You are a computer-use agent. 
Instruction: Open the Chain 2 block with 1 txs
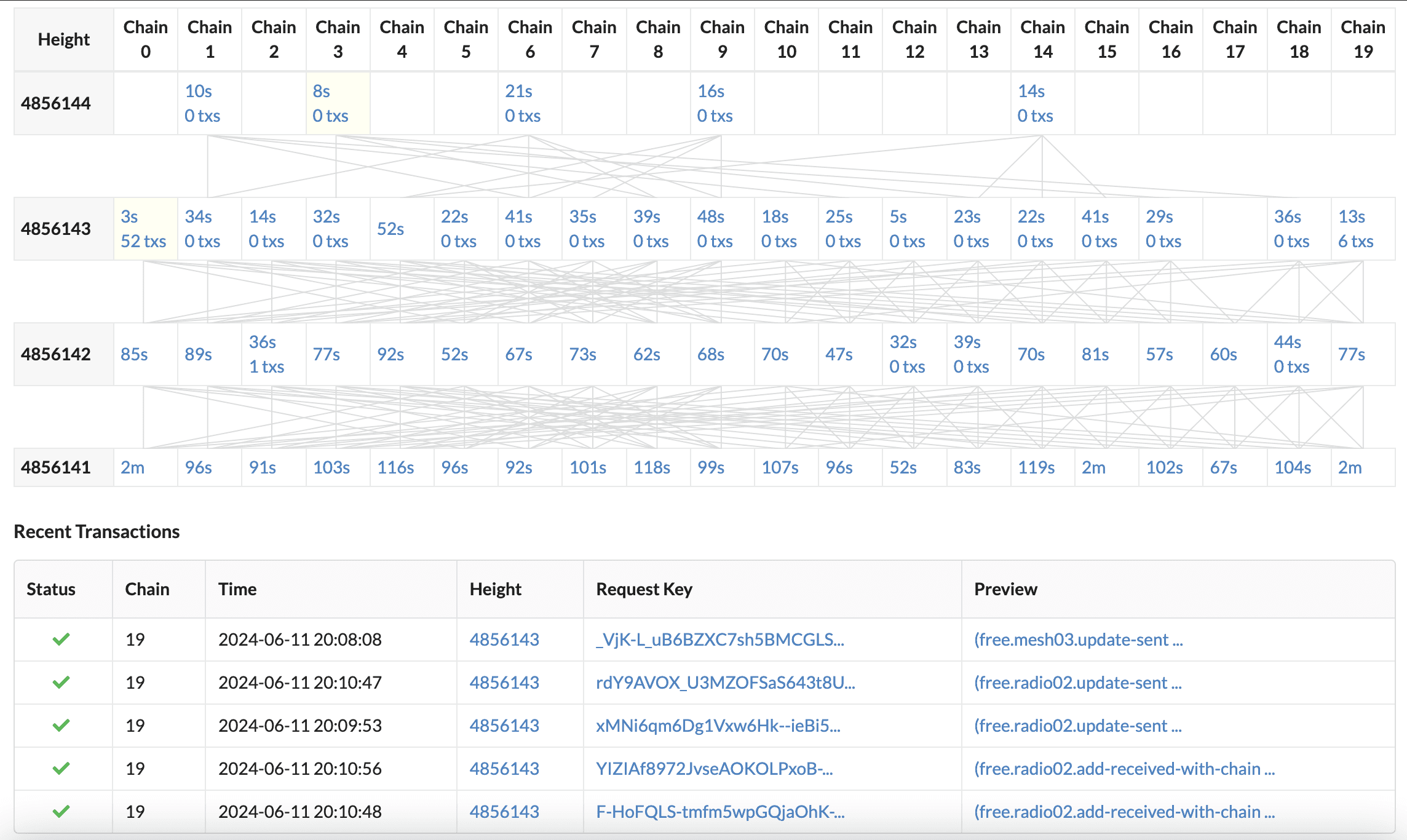coord(266,354)
